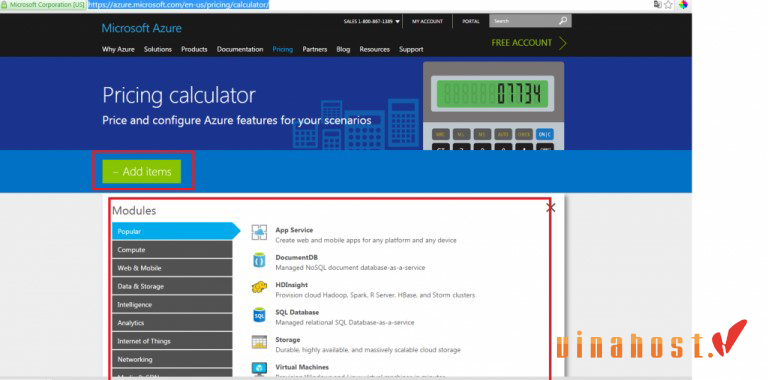The height and width of the screenshot is (380, 768).
Task: Open the Partners menu
Action: 314,49
